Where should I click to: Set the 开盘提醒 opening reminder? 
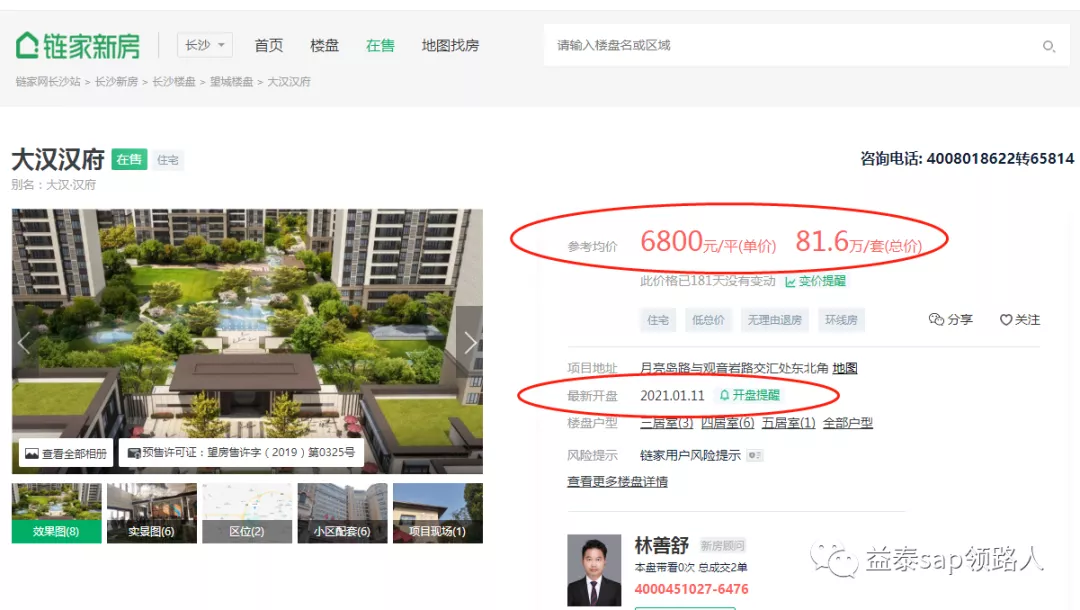pos(749,395)
